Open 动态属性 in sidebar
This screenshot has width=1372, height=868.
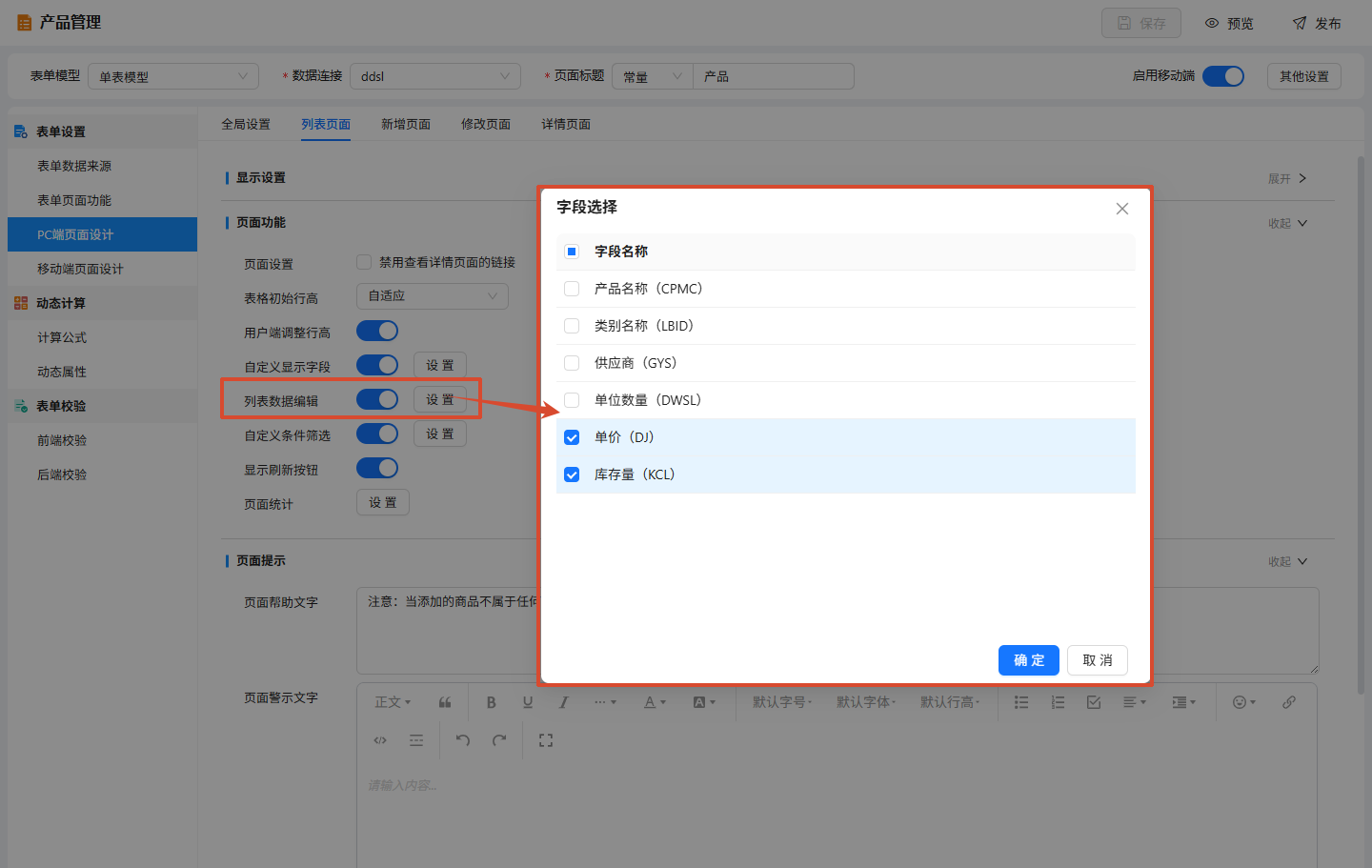(x=103, y=372)
